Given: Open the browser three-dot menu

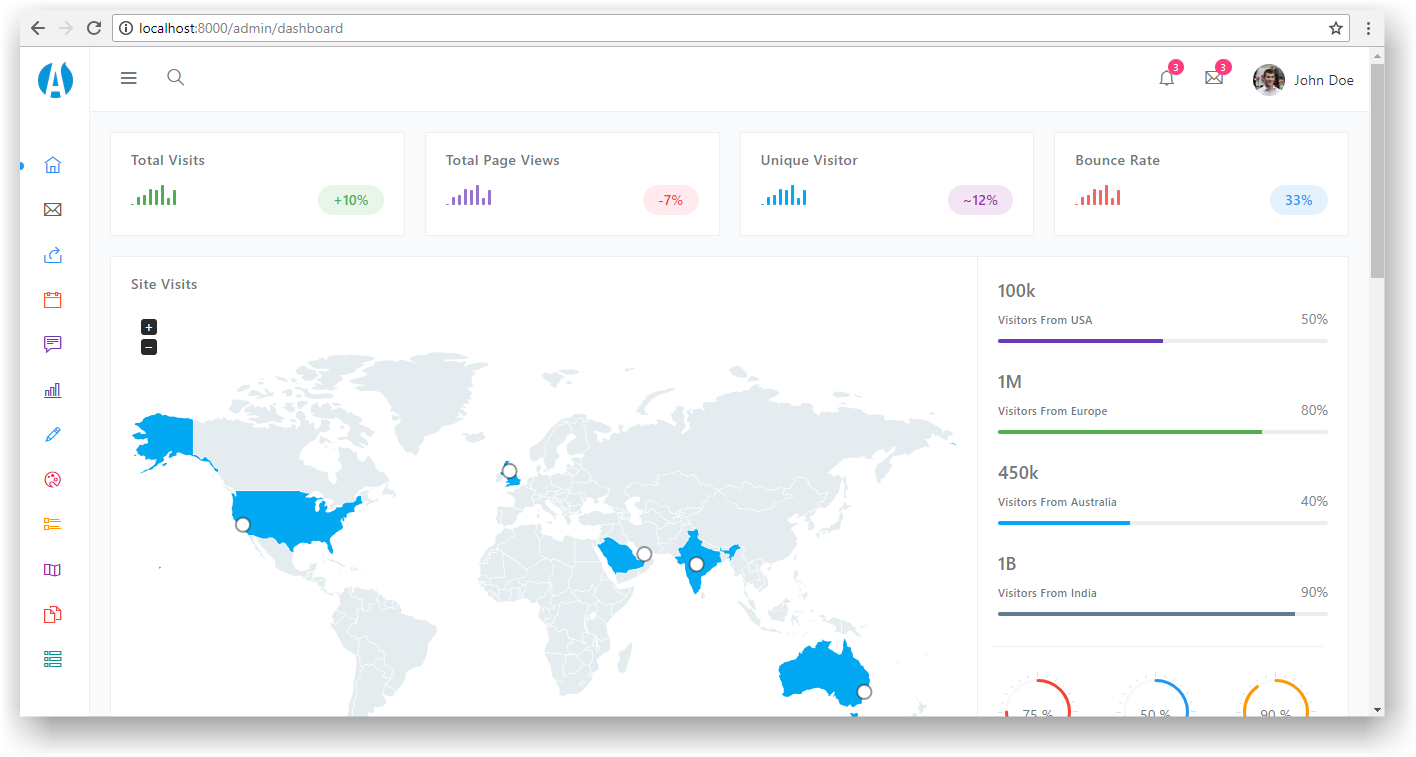Looking at the screenshot, I should (1368, 28).
